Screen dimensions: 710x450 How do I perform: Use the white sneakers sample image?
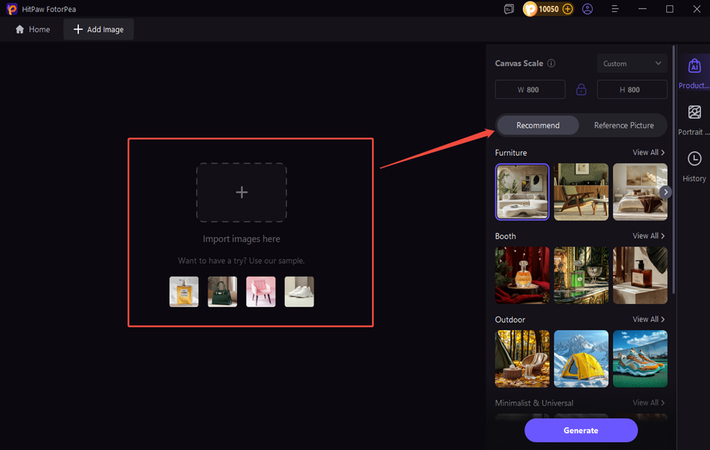pos(299,292)
